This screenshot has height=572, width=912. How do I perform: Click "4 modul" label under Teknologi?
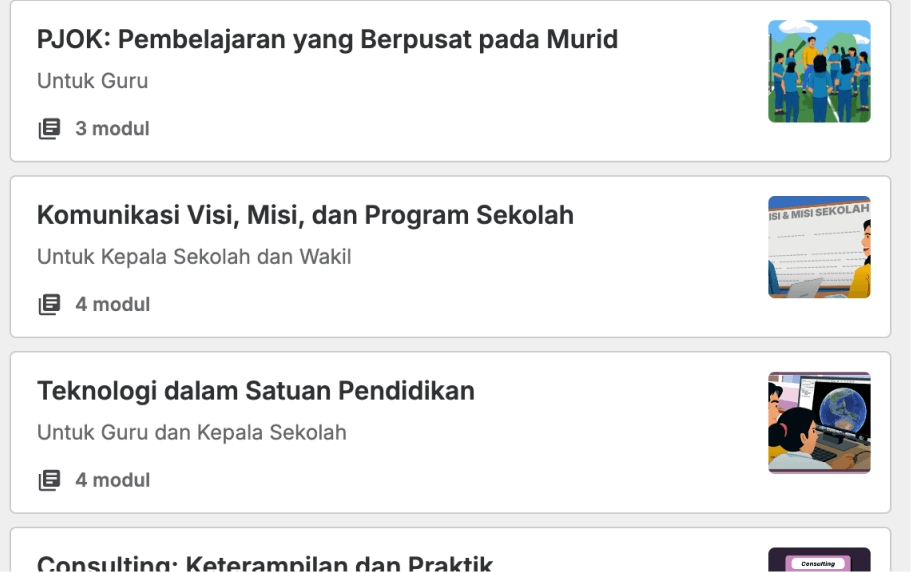click(113, 480)
